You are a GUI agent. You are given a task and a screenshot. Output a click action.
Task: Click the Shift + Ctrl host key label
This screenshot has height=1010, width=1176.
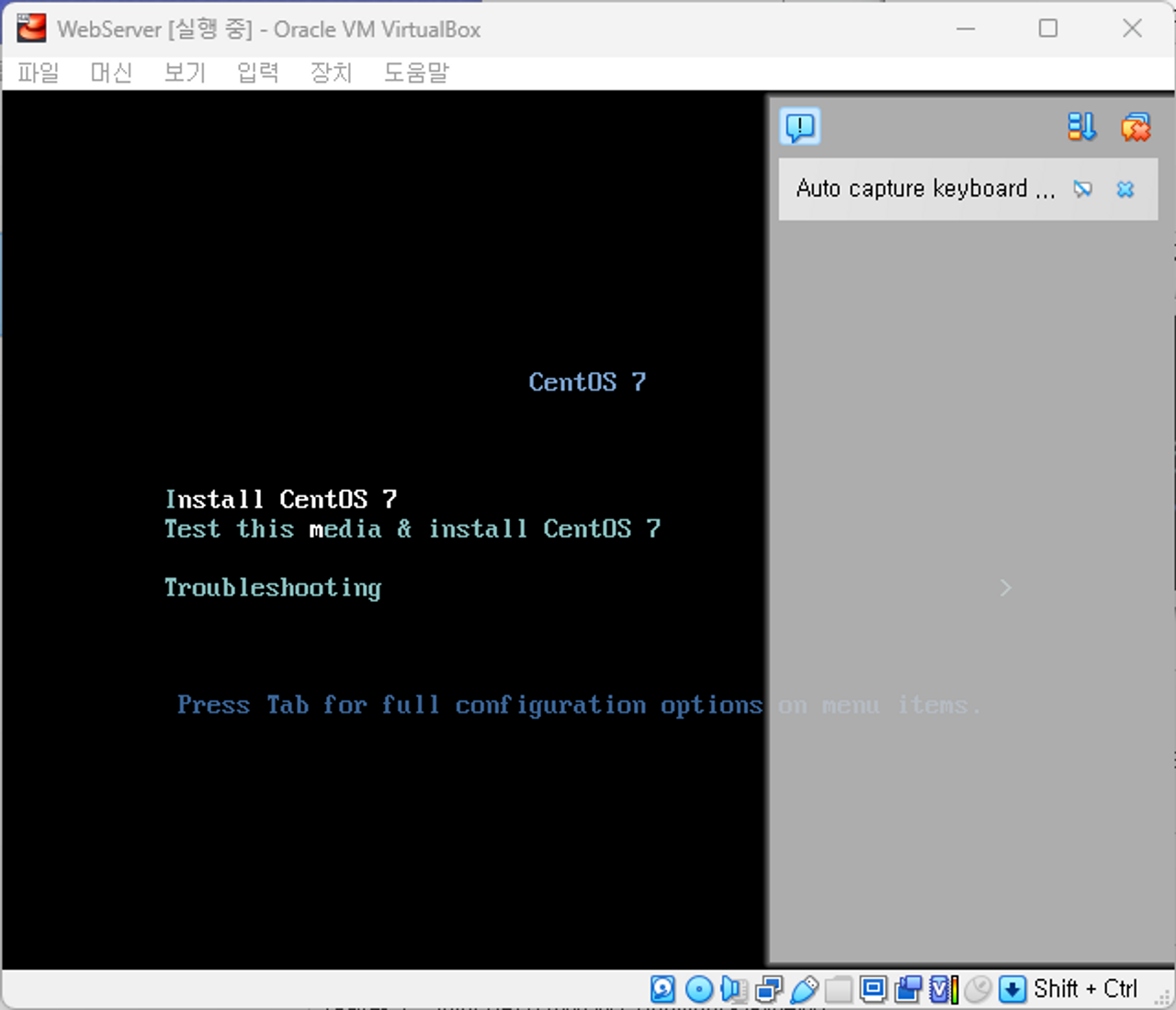[x=1085, y=989]
